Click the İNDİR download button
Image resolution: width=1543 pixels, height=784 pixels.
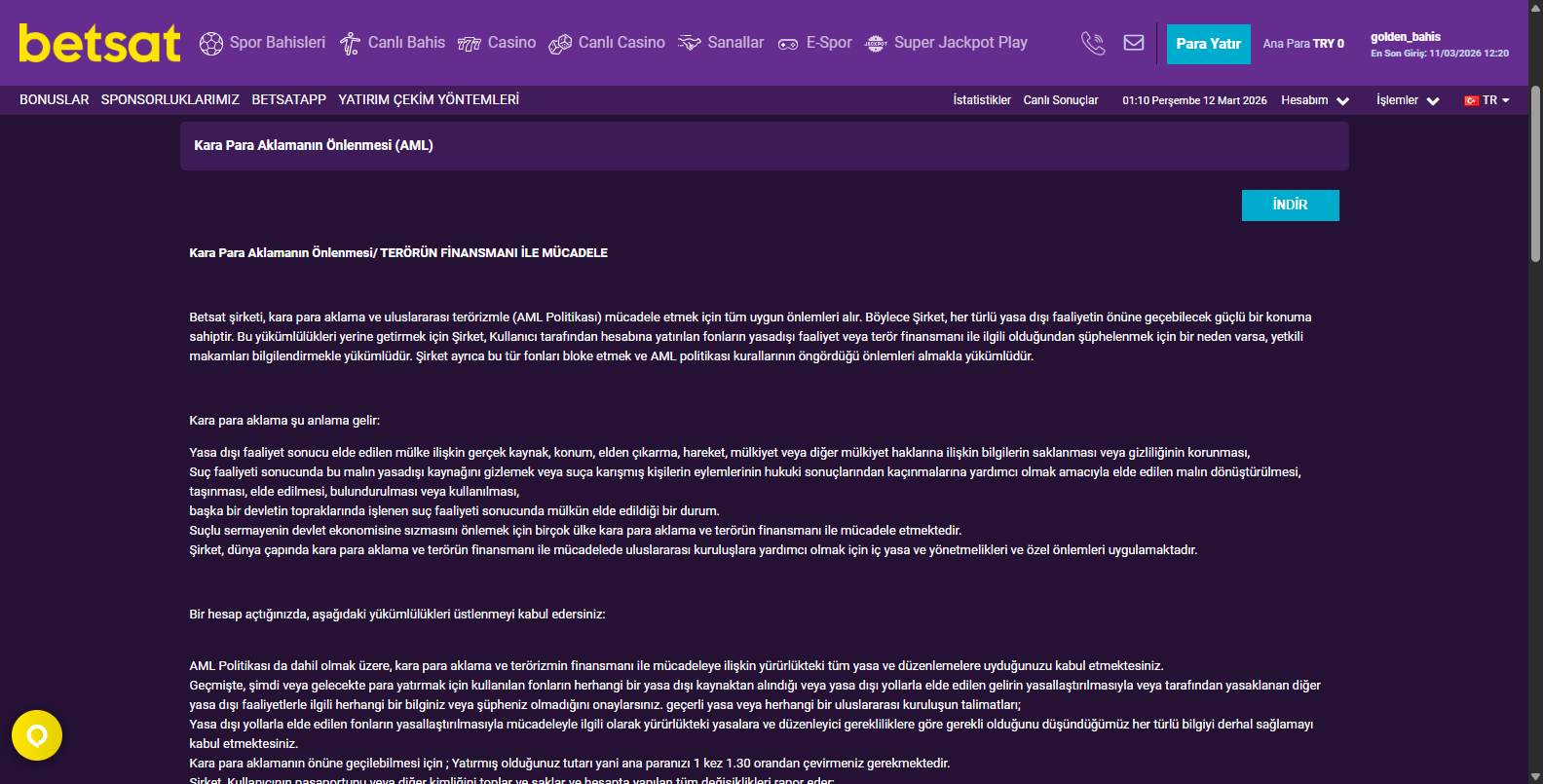click(x=1290, y=205)
